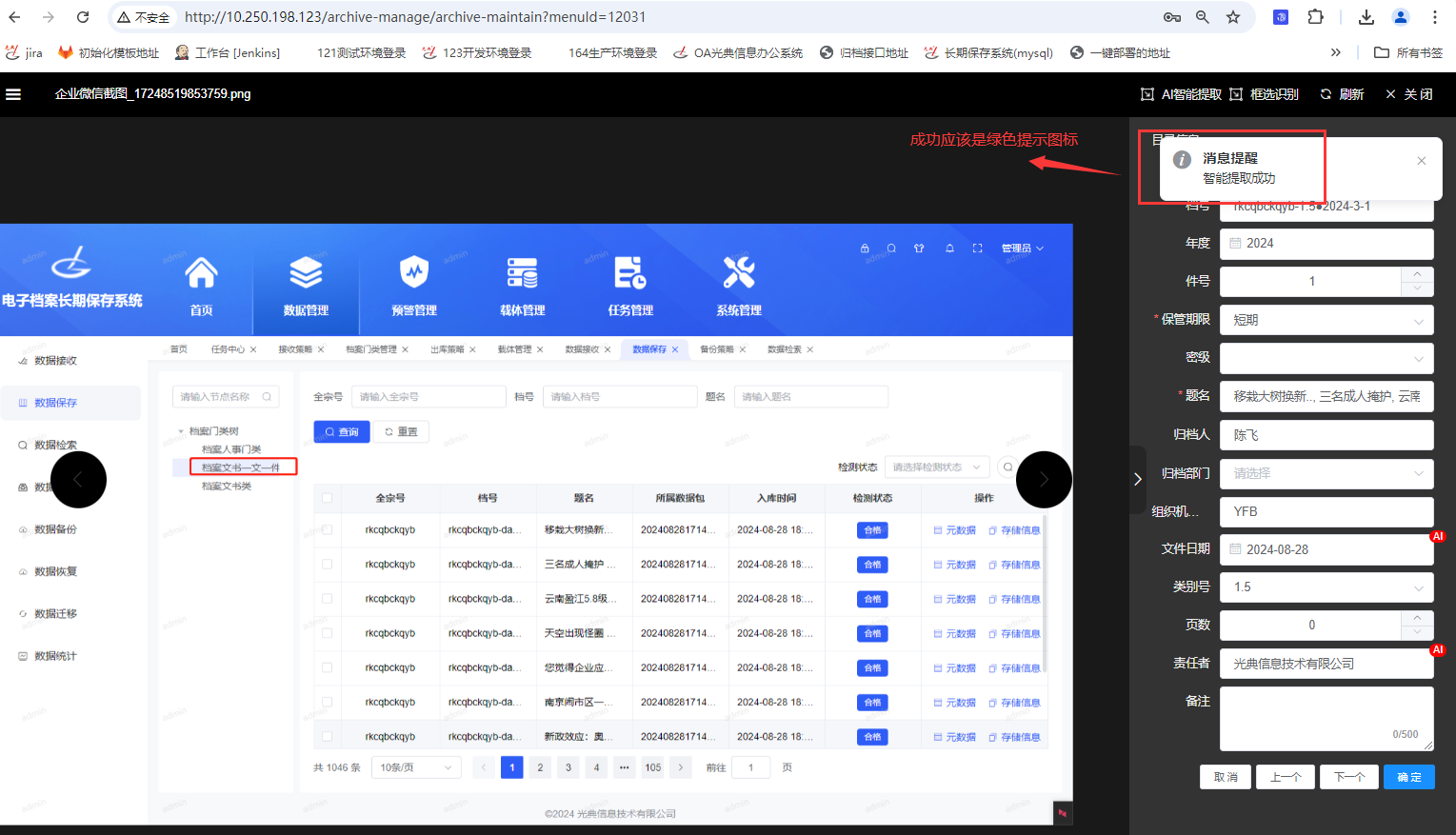The width and height of the screenshot is (1456, 835).
Task: Click the 文件日期 date field
Action: pos(1326,549)
